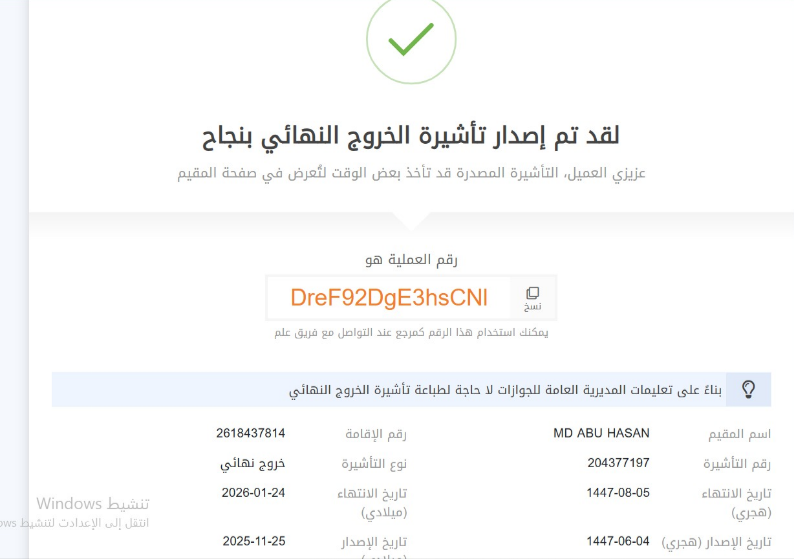Screen dimensions: 794x559
Task: Click the Gregorian issue date 2025-11-25
Action: tap(253, 541)
